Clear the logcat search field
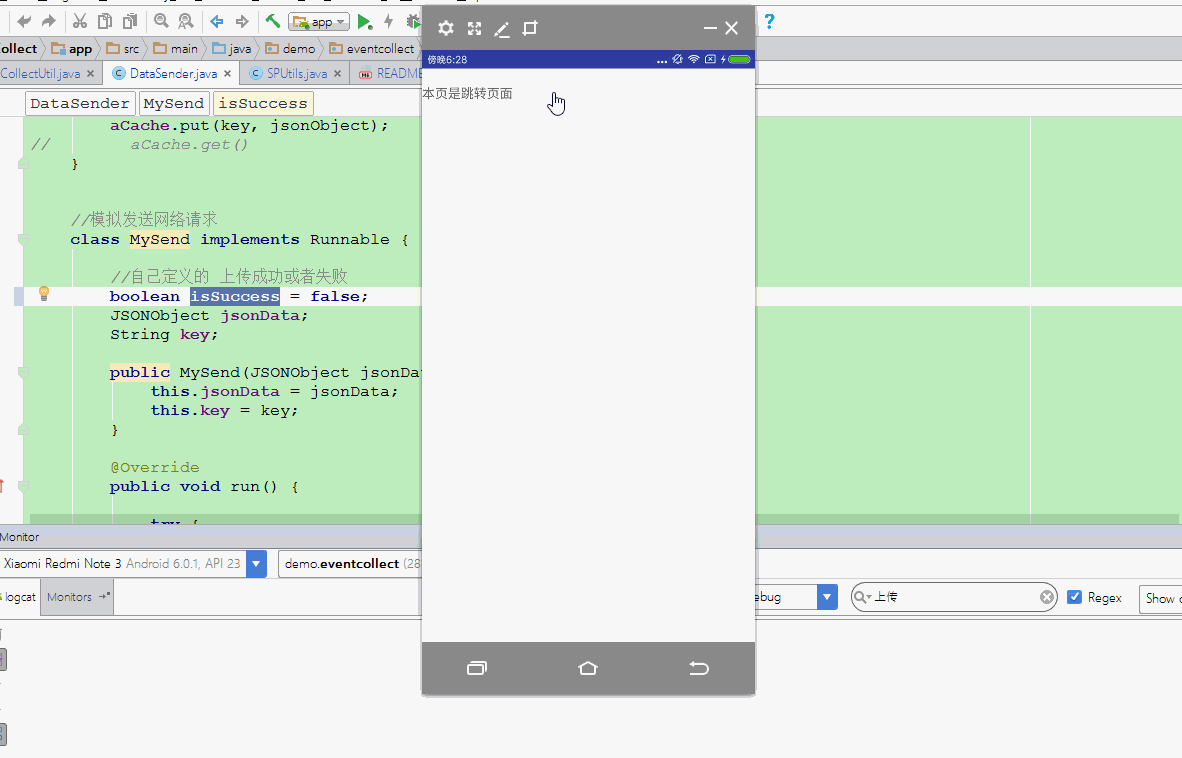Screen dimensions: 1182x758 (x=1047, y=597)
